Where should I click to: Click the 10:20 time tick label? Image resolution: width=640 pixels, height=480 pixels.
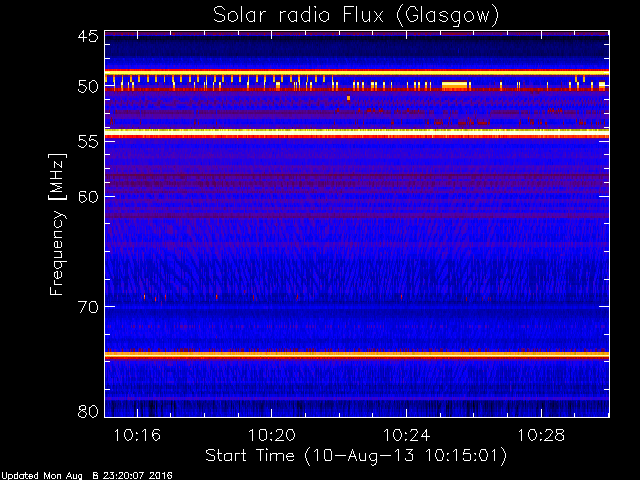pyautogui.click(x=272, y=435)
